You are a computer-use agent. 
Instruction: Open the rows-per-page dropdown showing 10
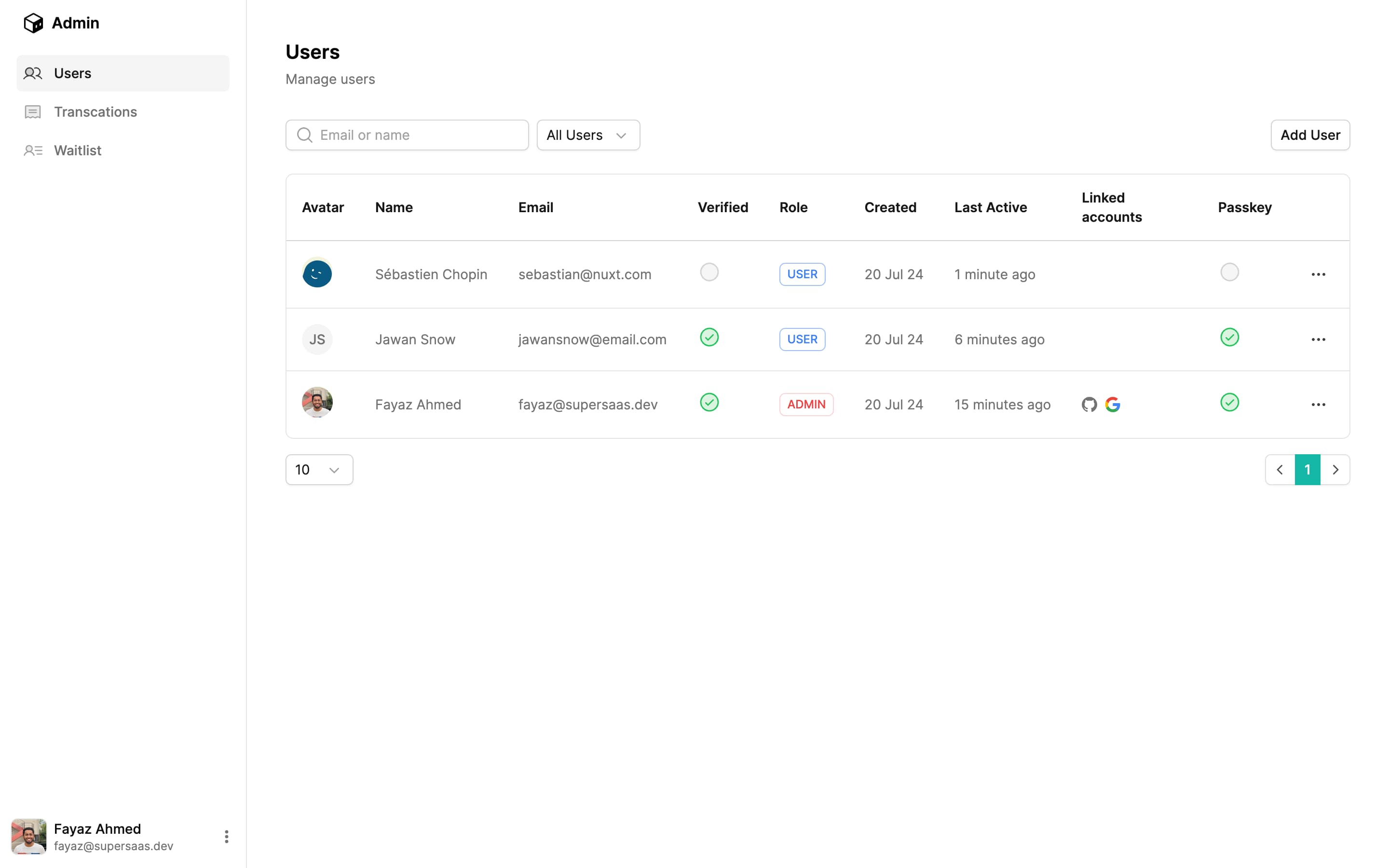click(318, 470)
